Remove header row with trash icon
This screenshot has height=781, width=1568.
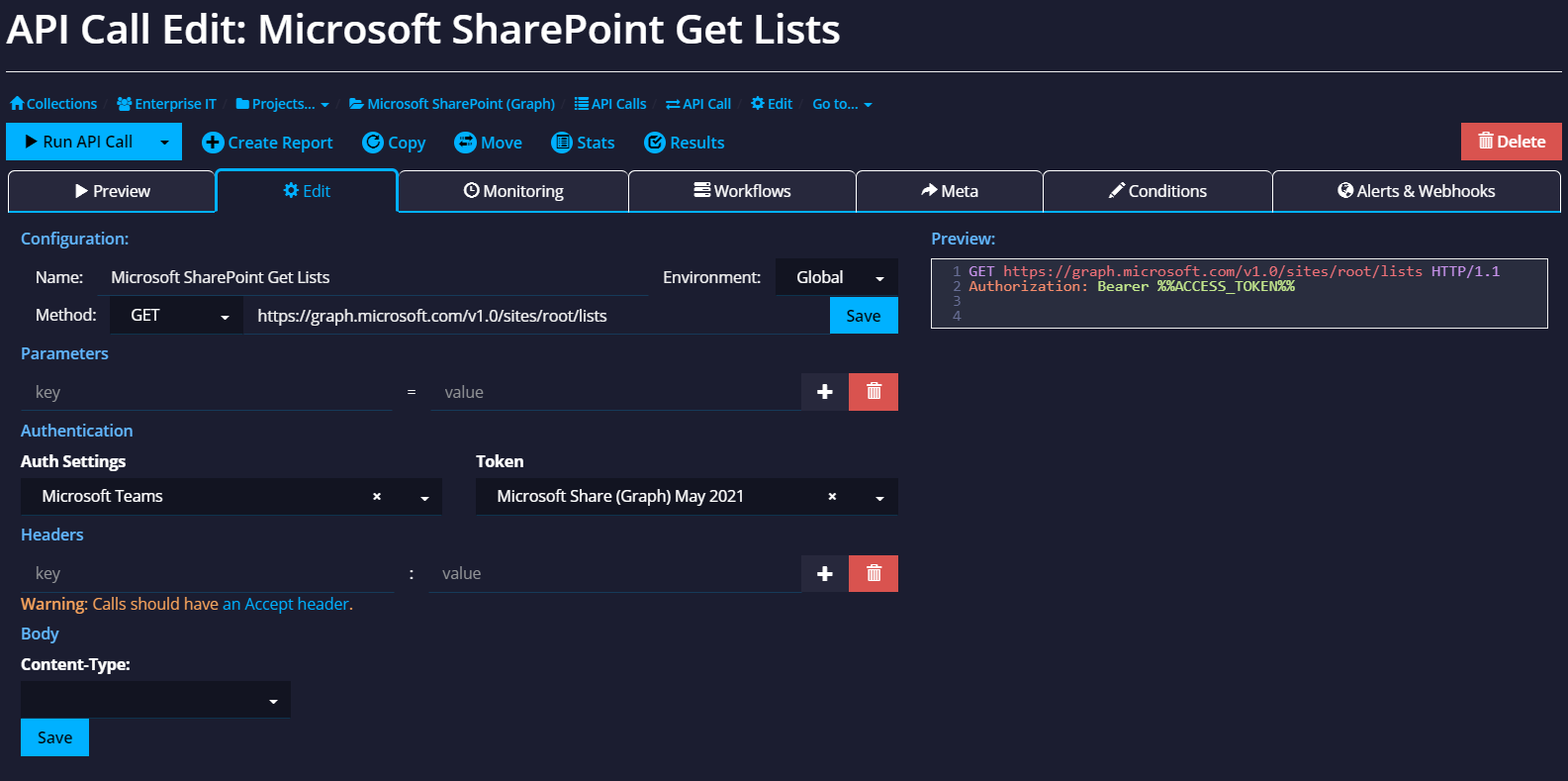pos(874,573)
